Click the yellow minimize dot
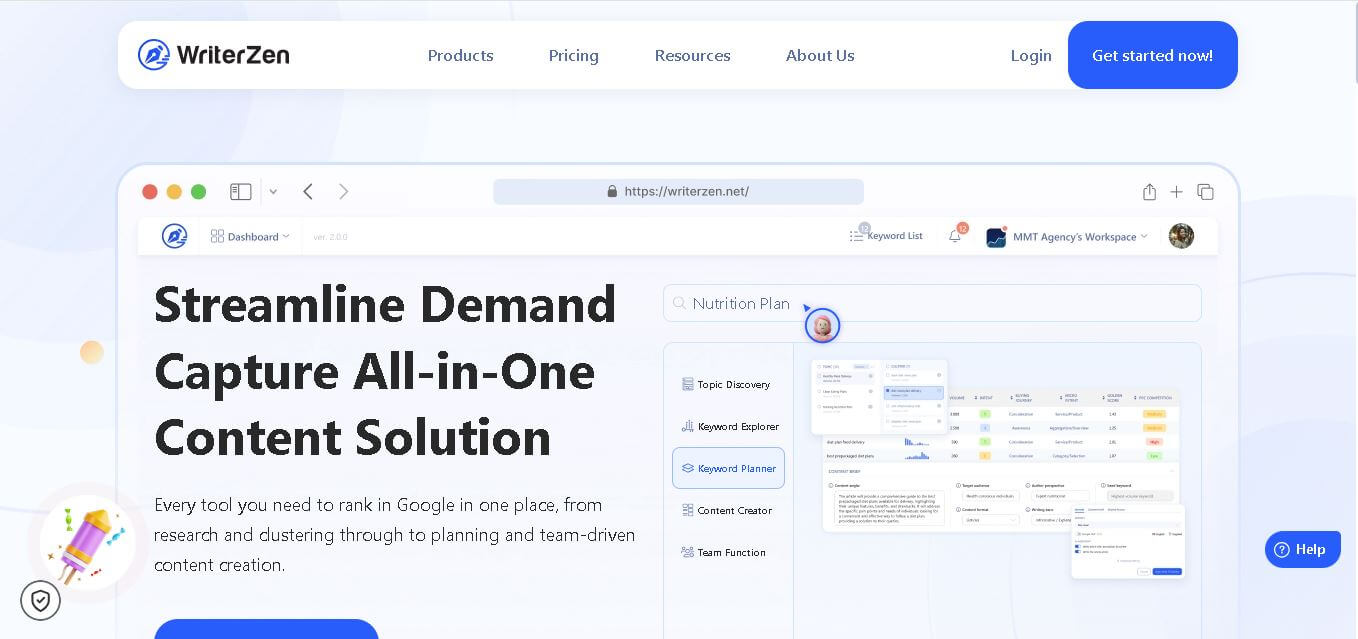The height and width of the screenshot is (639, 1358). pyautogui.click(x=174, y=192)
